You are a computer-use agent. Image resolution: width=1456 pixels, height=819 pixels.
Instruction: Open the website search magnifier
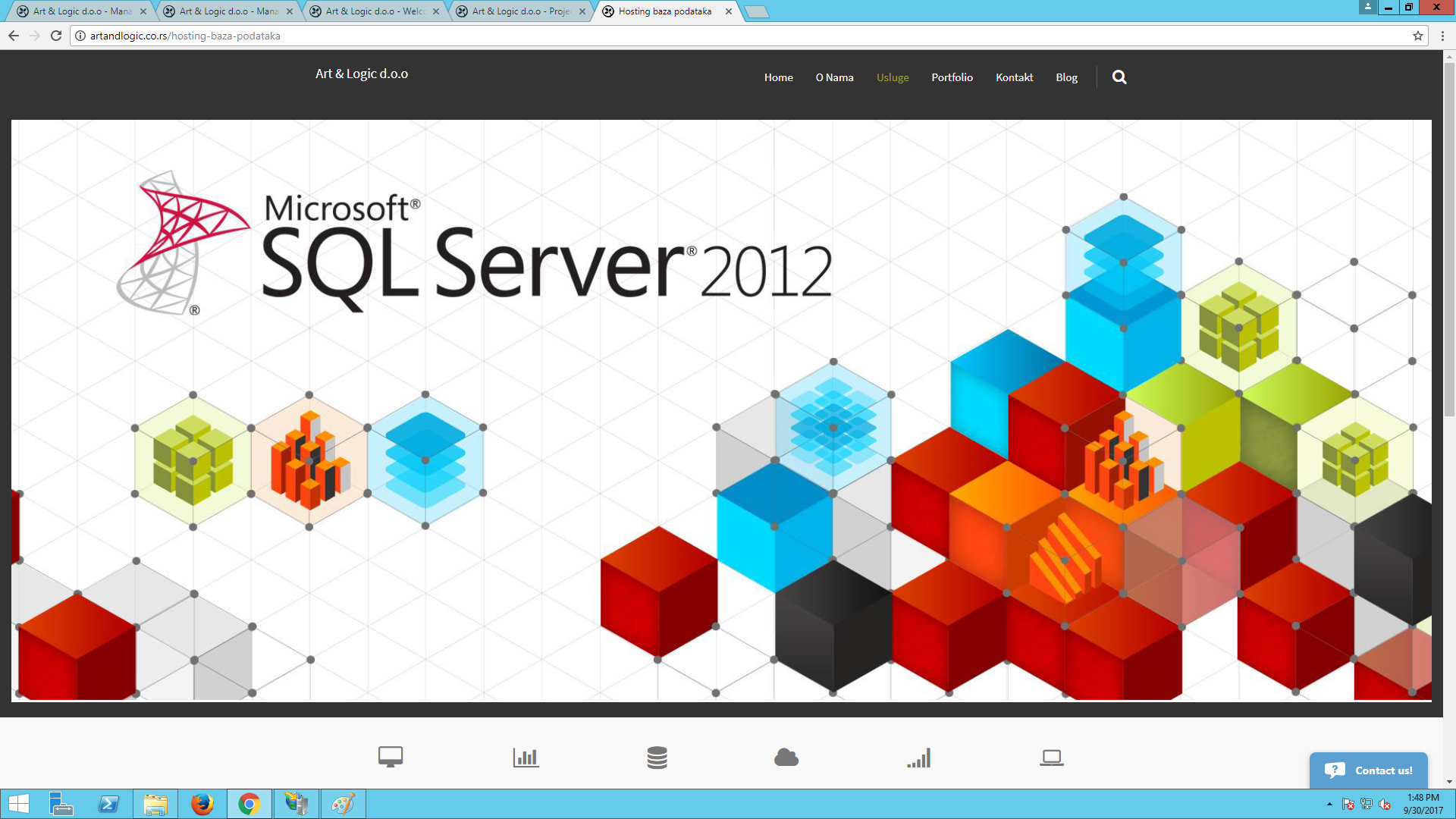[1119, 77]
